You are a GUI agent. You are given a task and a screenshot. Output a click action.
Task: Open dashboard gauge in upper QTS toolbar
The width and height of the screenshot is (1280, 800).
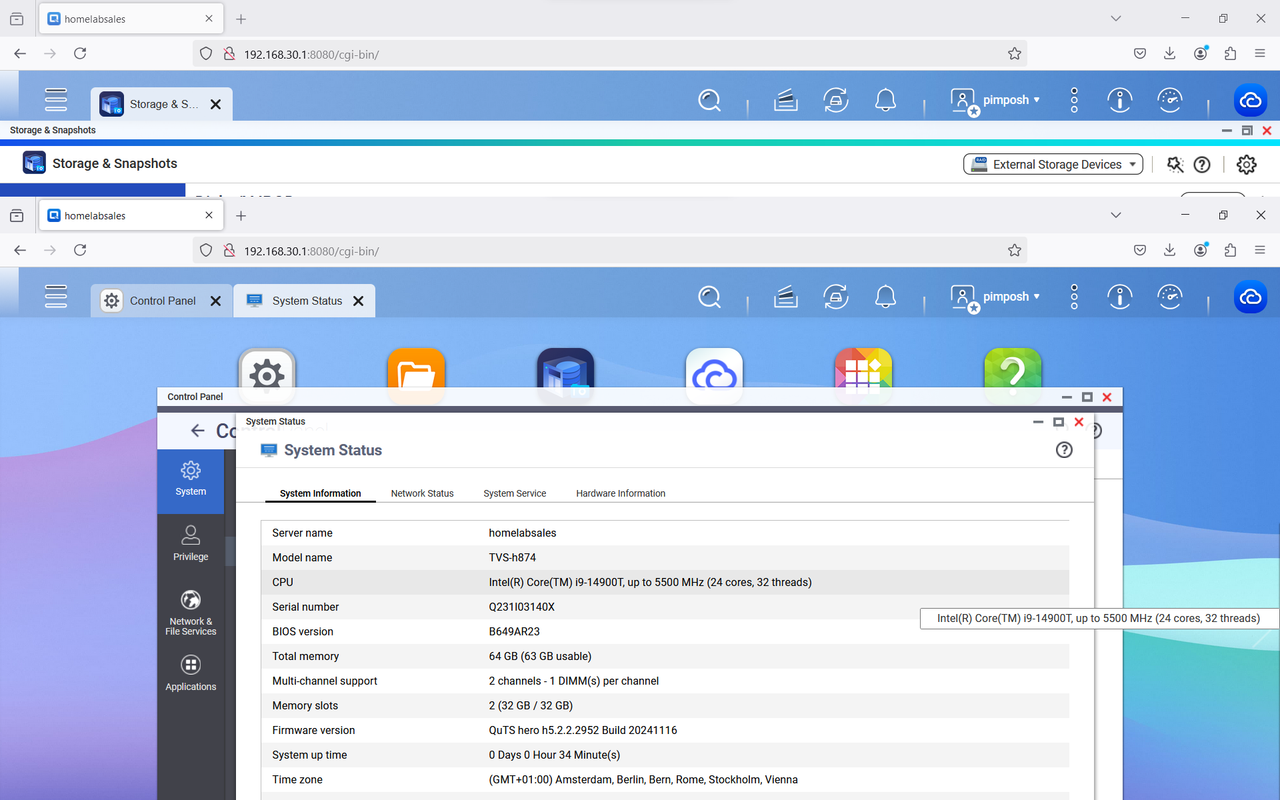click(1169, 100)
